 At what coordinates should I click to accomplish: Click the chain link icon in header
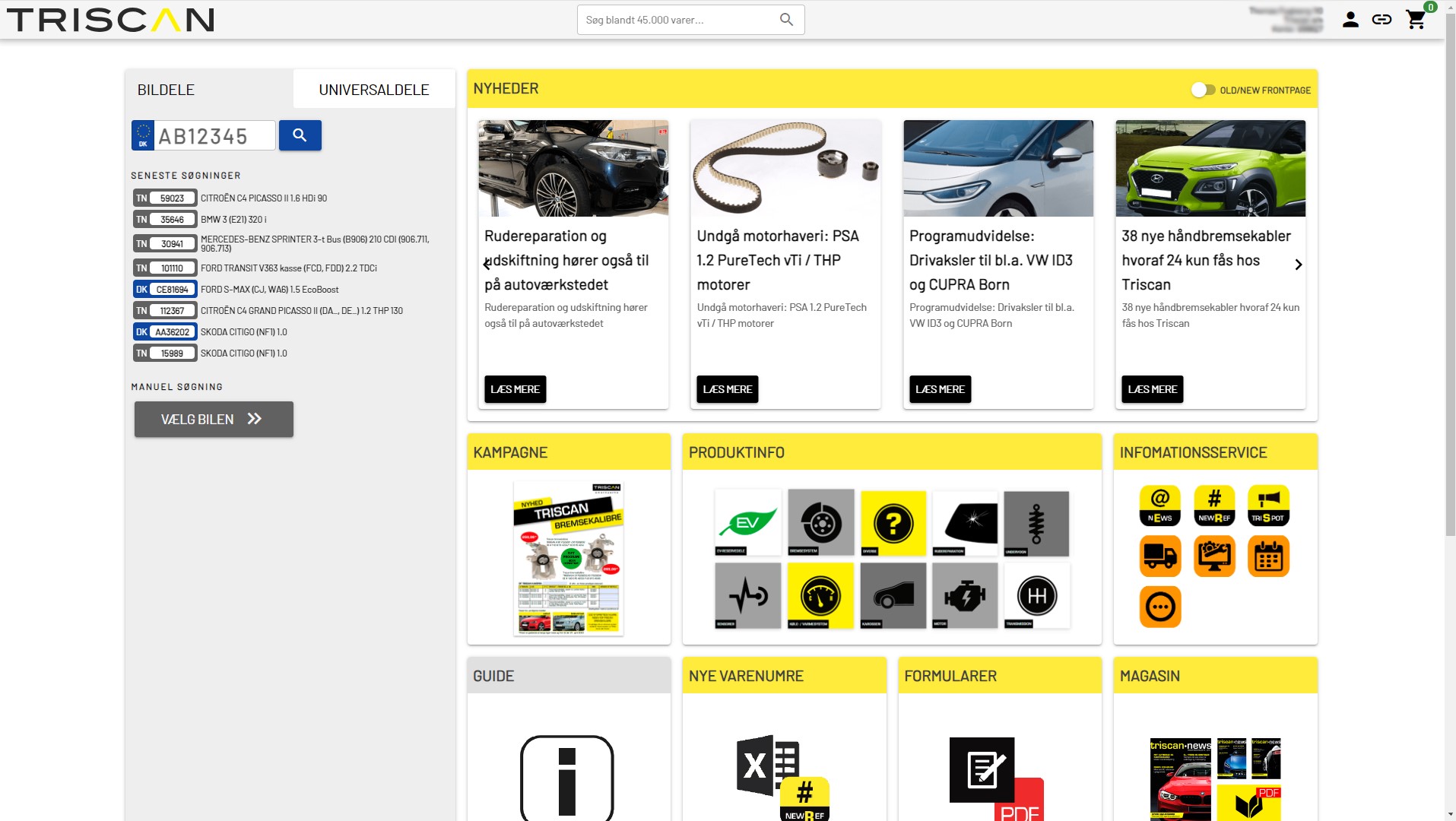point(1381,20)
